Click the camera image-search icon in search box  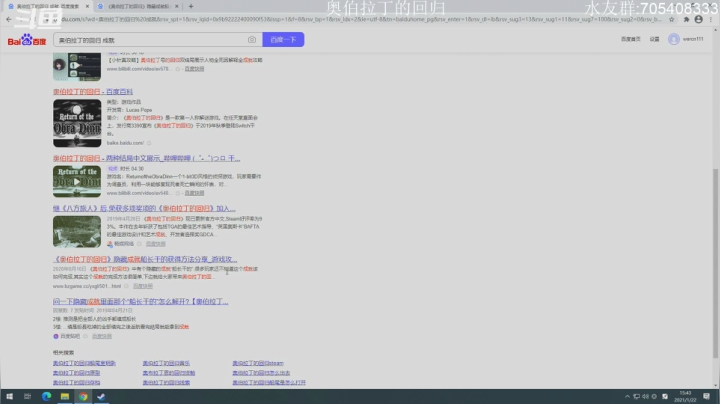coord(252,40)
